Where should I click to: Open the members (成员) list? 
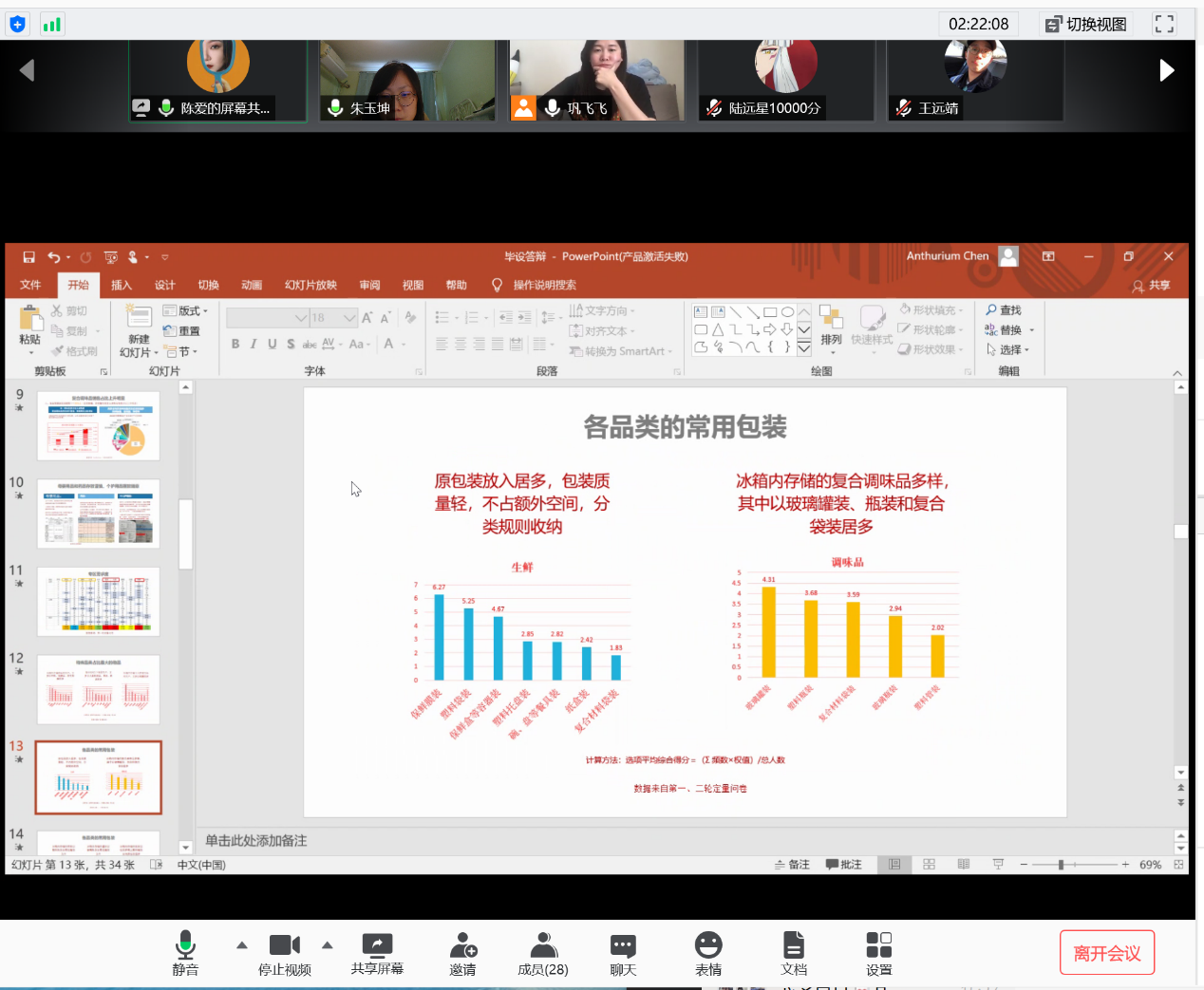[543, 945]
